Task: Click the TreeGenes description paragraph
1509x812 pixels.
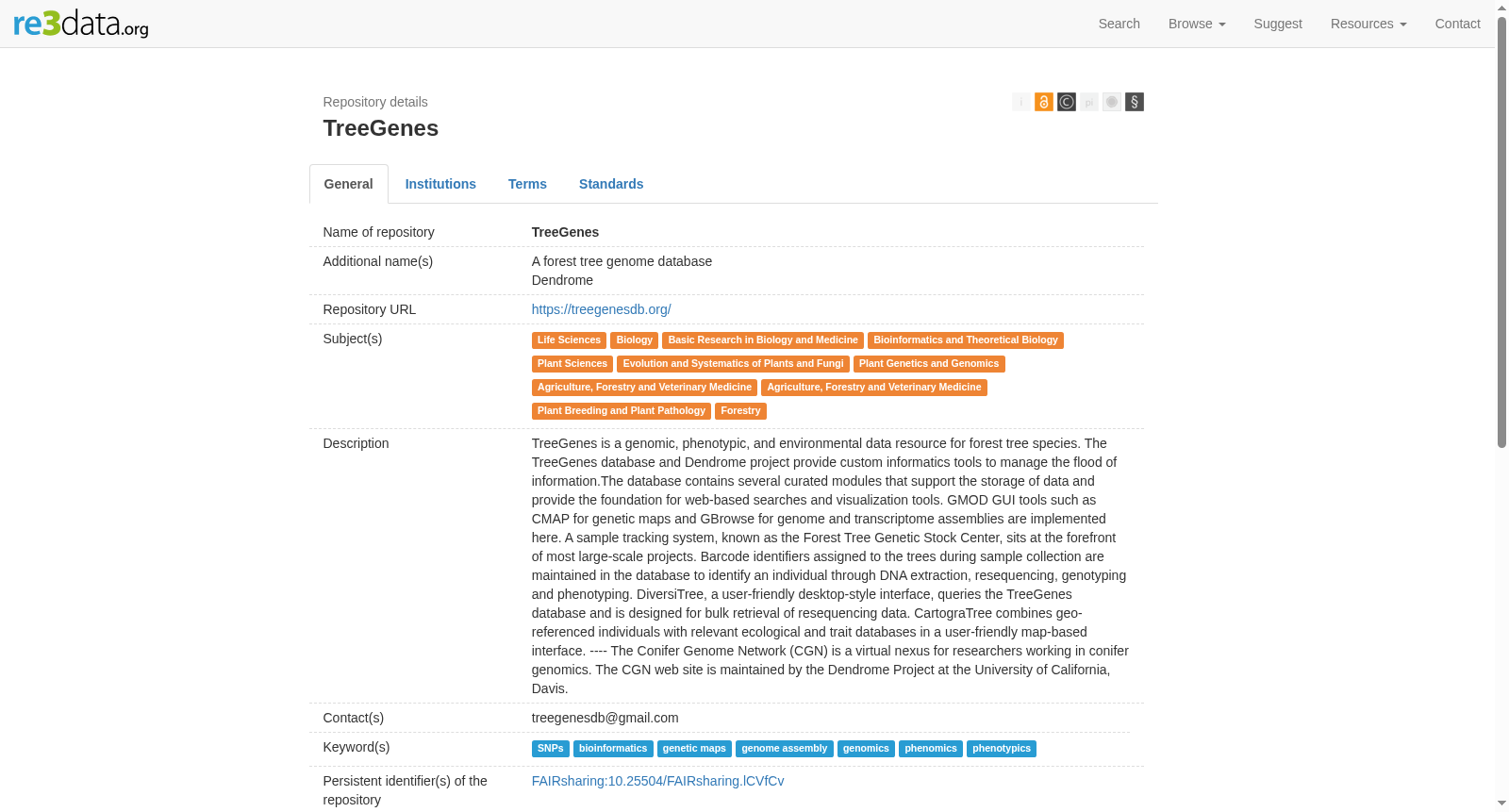Action: (x=830, y=566)
